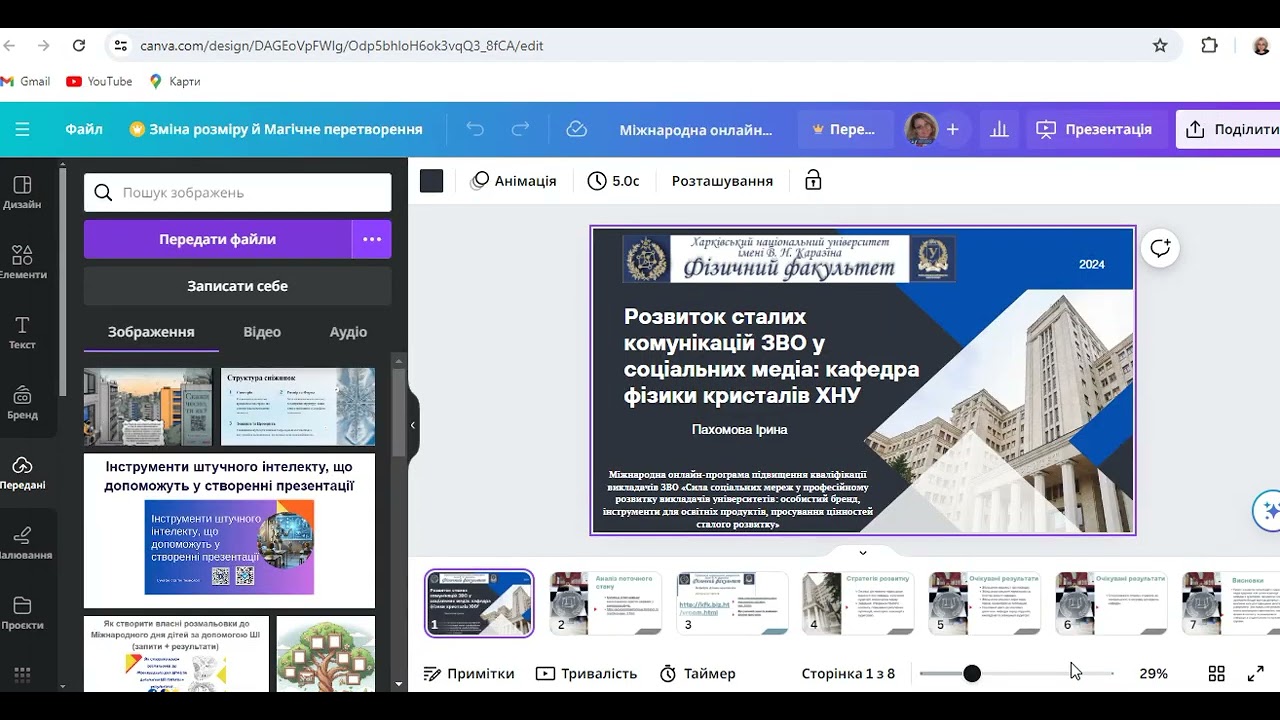1280x720 pixels.
Task: Enter fullscreen mode with expand icon
Action: coord(1256,674)
